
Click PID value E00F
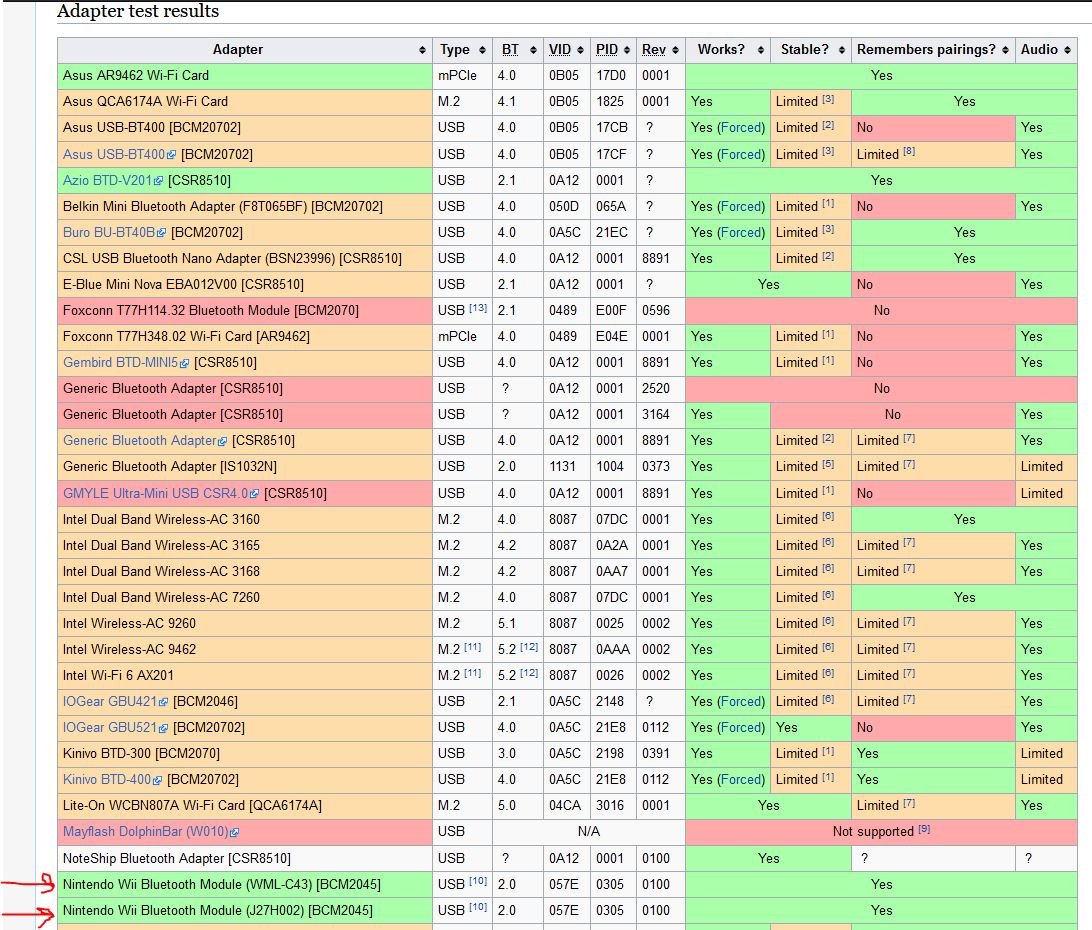click(x=611, y=311)
